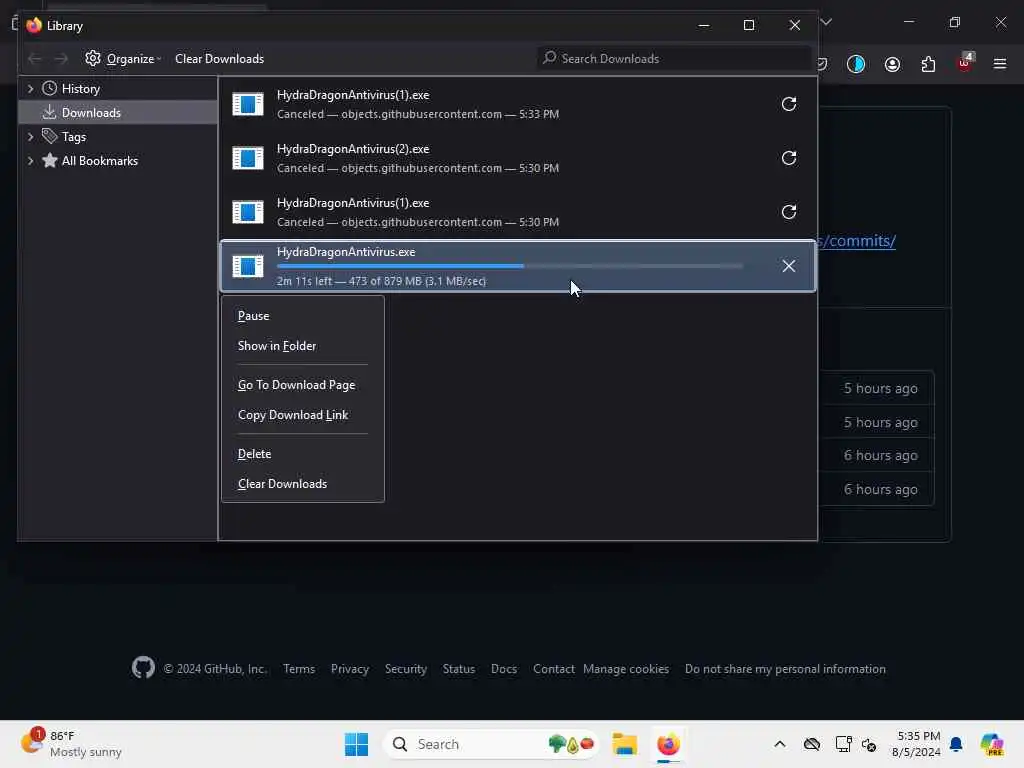Click Do not share my personal information

point(785,669)
